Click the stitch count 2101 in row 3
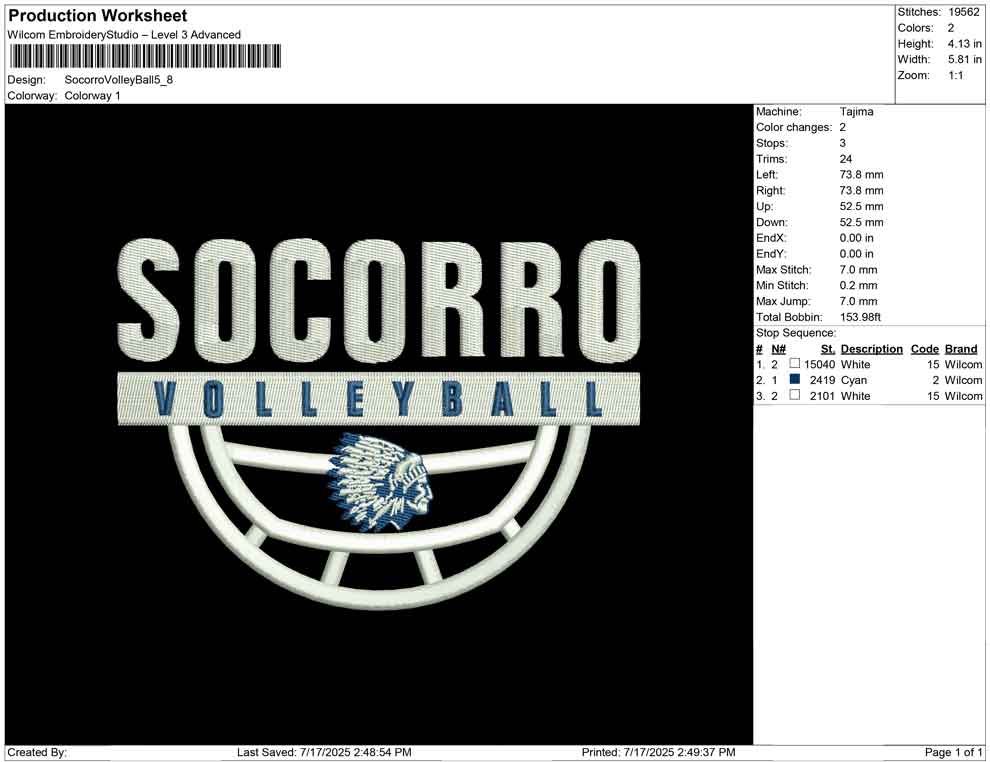Image resolution: width=990 pixels, height=762 pixels. pos(822,396)
